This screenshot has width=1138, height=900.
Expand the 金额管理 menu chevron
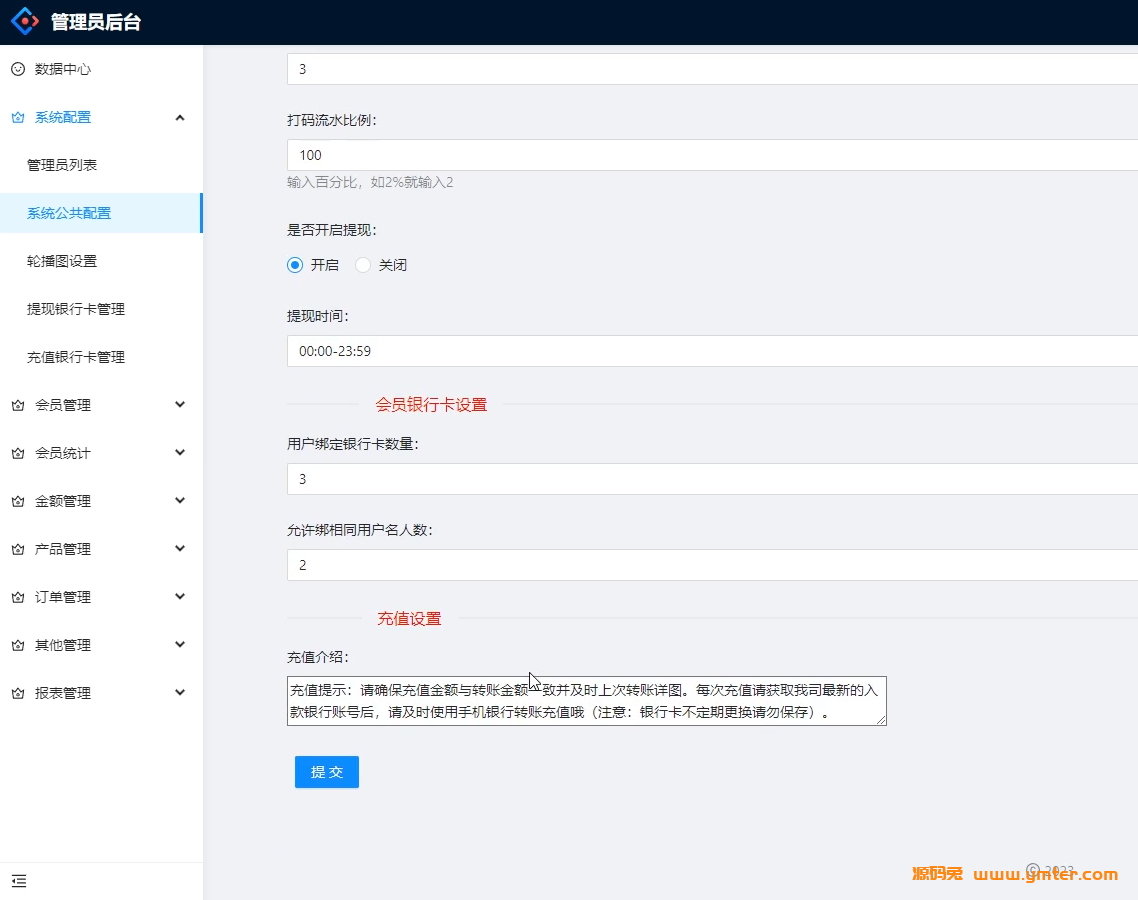[x=180, y=500]
